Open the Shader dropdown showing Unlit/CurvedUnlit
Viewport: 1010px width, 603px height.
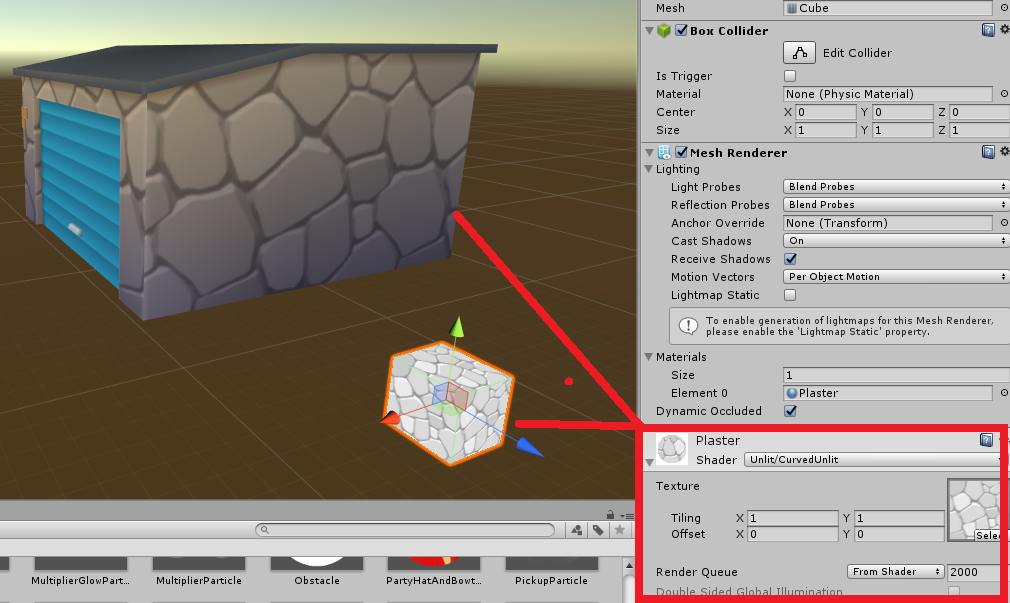point(870,459)
